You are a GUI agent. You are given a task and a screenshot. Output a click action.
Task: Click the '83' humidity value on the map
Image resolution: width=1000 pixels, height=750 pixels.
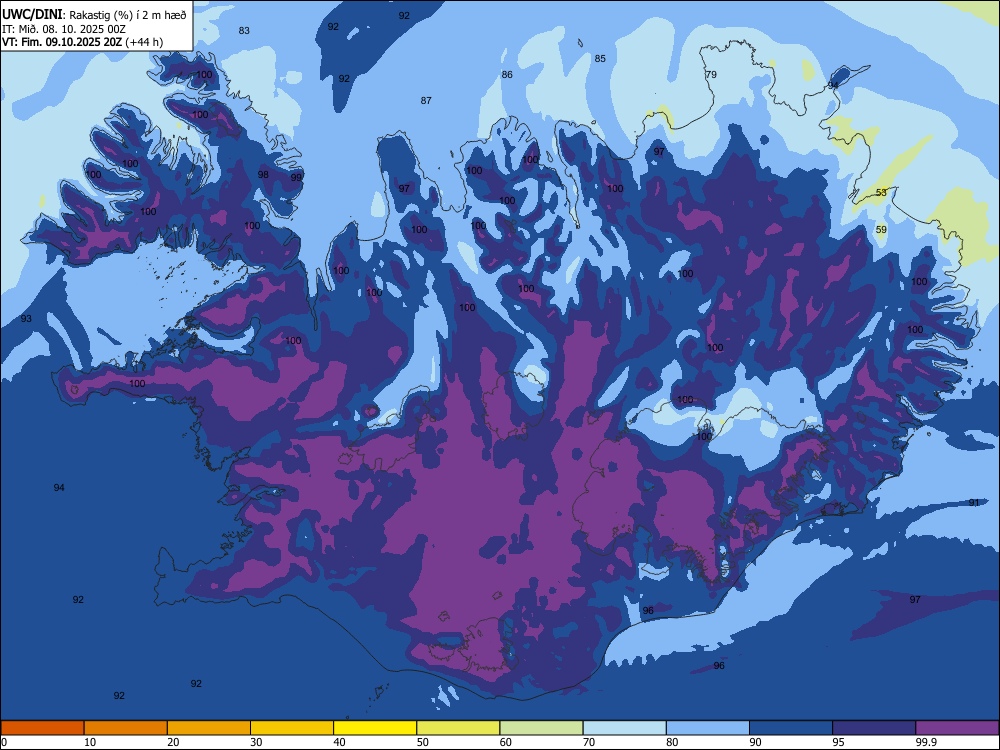[x=244, y=31]
